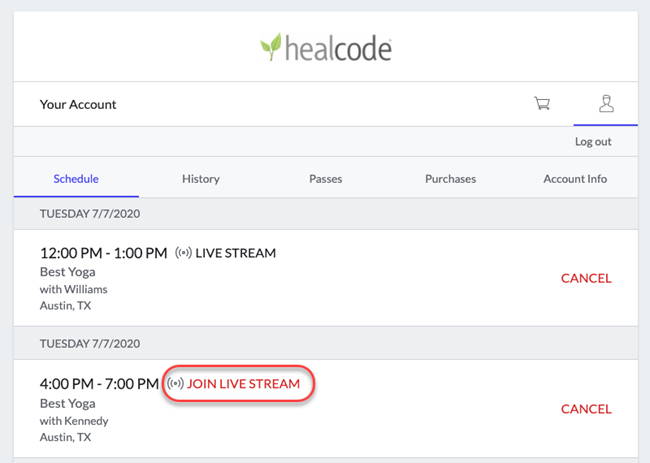Join live stream for Kennedy's class
650x463 pixels.
coord(243,383)
